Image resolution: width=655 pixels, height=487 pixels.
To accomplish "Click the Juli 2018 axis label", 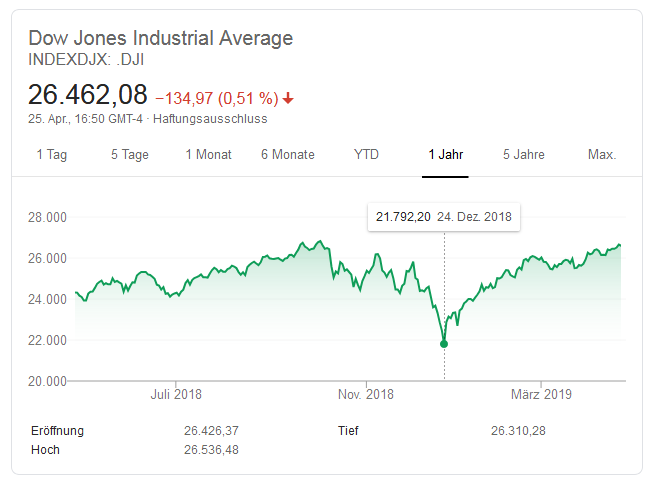I will tap(176, 394).
